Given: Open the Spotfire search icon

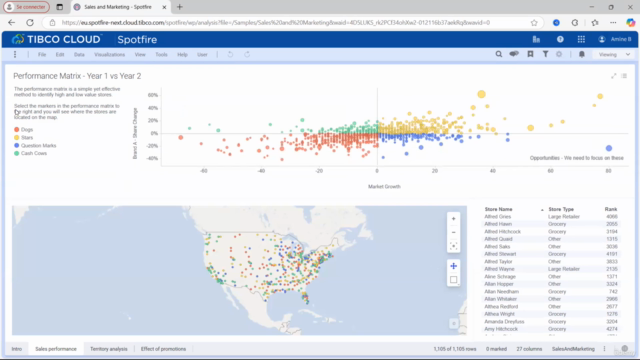Looking at the screenshot, I should pos(498,54).
